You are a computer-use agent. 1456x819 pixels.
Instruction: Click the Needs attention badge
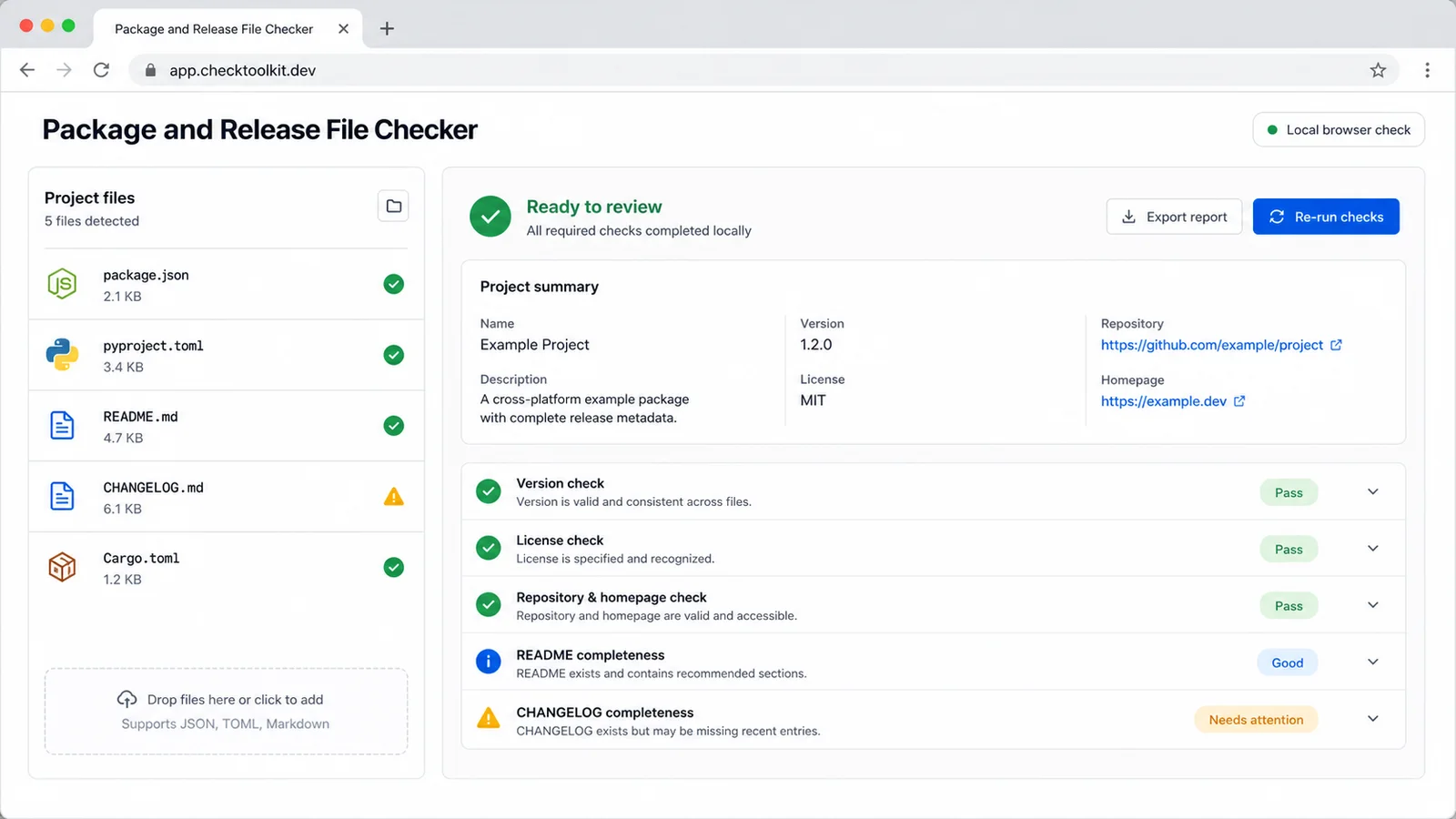point(1256,720)
